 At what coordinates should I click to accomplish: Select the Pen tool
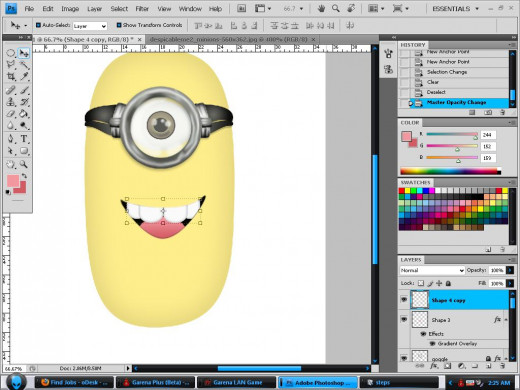point(11,139)
